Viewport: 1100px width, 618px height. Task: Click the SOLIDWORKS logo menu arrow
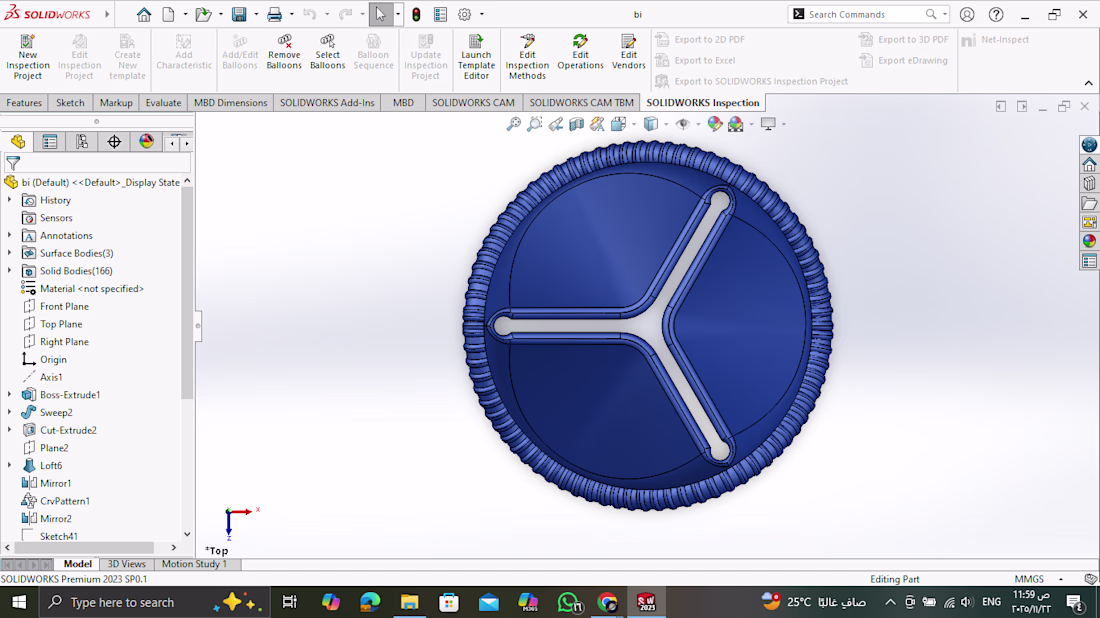[x=107, y=14]
